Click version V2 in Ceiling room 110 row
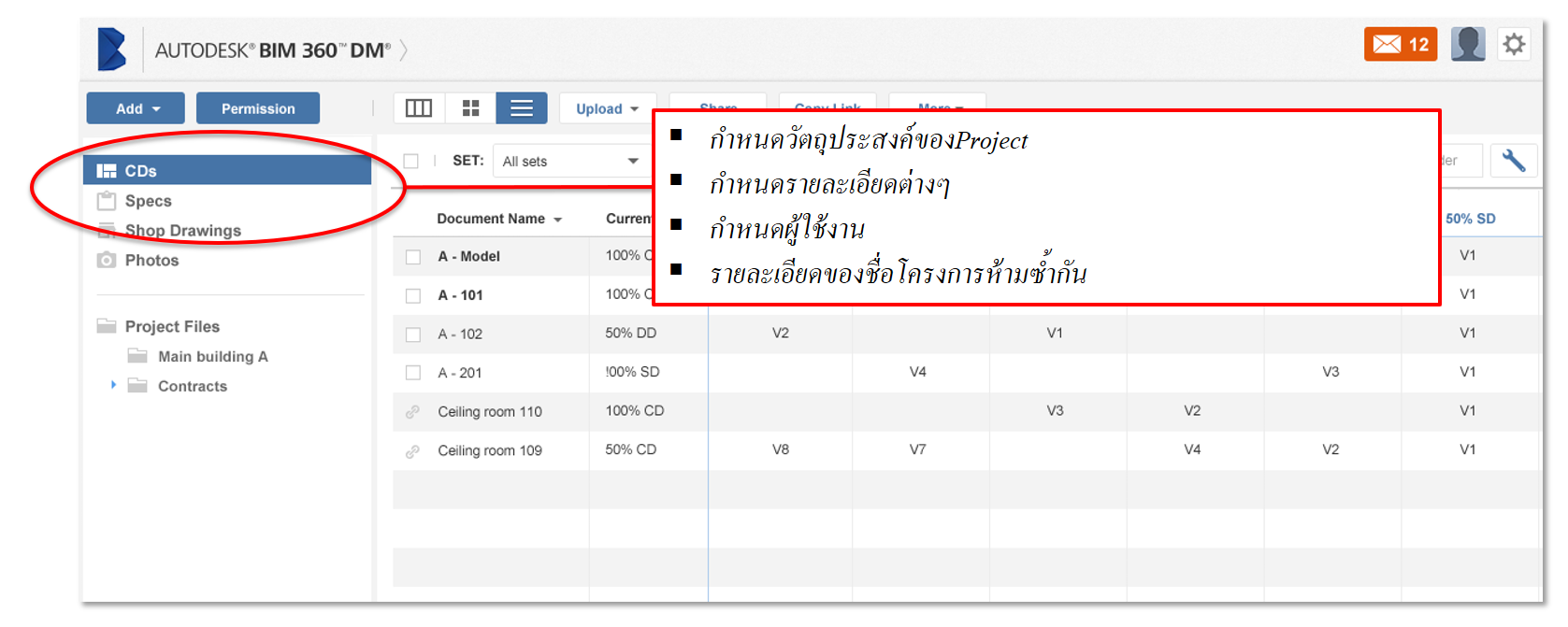1568x627 pixels. coord(1192,410)
